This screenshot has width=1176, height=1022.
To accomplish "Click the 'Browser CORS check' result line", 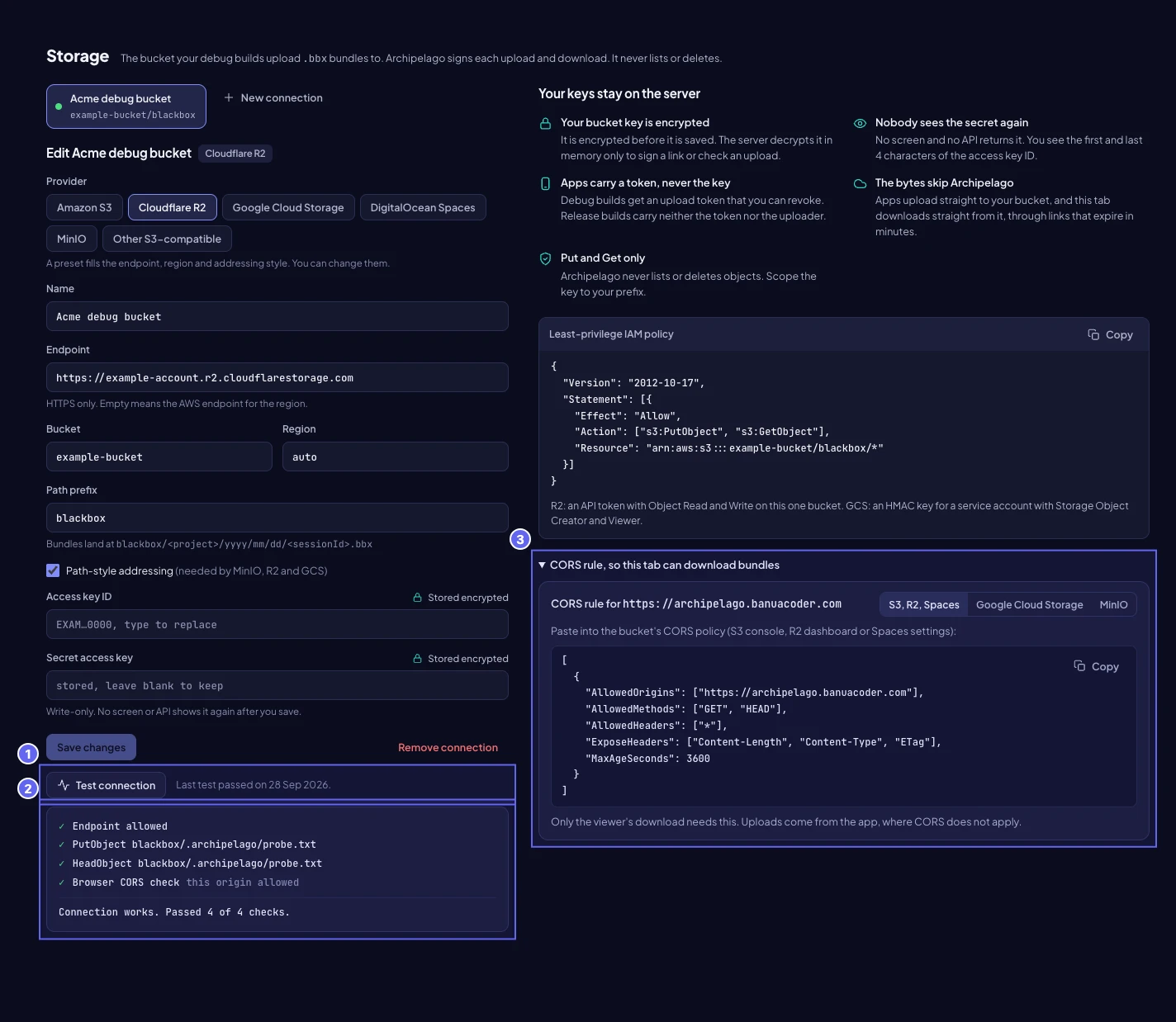I will [178, 882].
